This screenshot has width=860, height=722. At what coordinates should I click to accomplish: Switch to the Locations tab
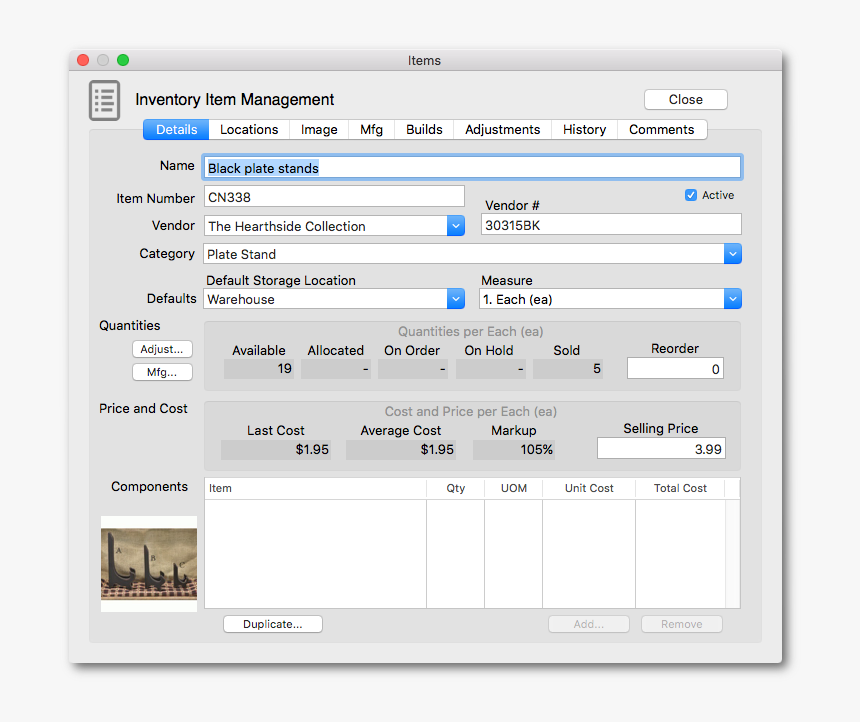tap(249, 130)
